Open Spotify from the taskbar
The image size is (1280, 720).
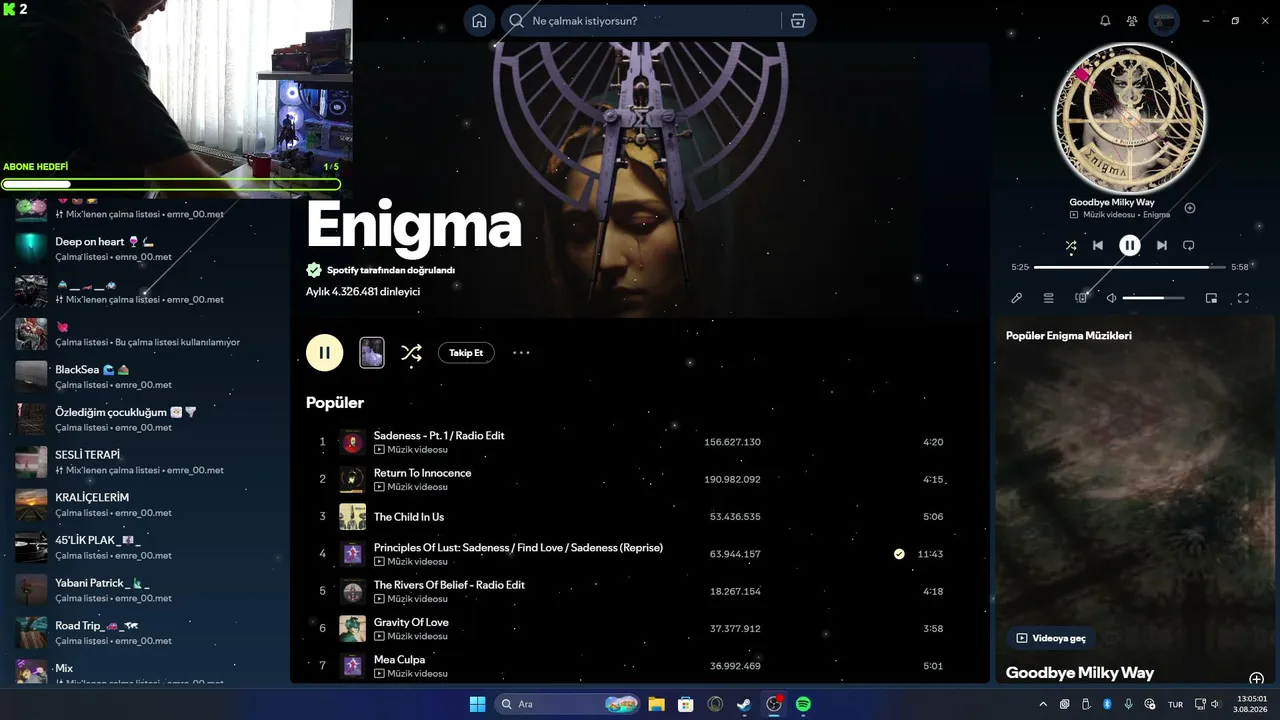[x=803, y=704]
